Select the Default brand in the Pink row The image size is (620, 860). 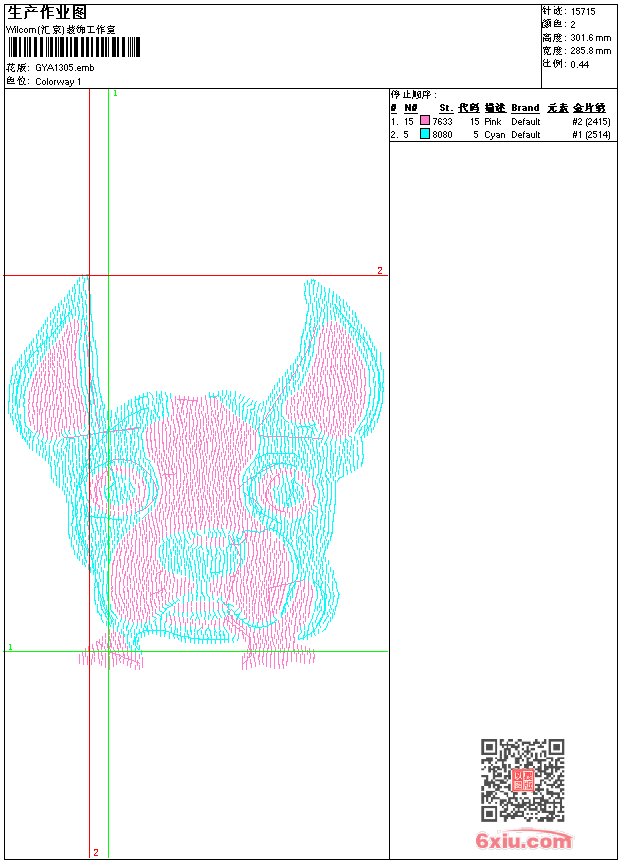(x=526, y=122)
